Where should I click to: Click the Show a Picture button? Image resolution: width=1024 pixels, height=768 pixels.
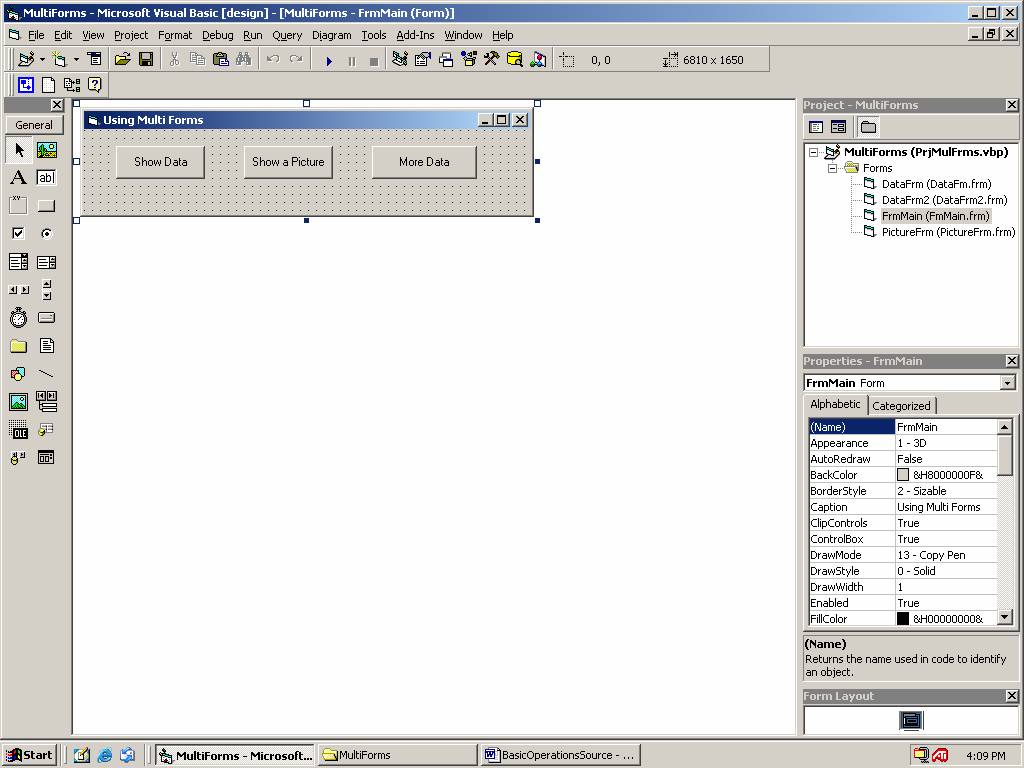288,162
